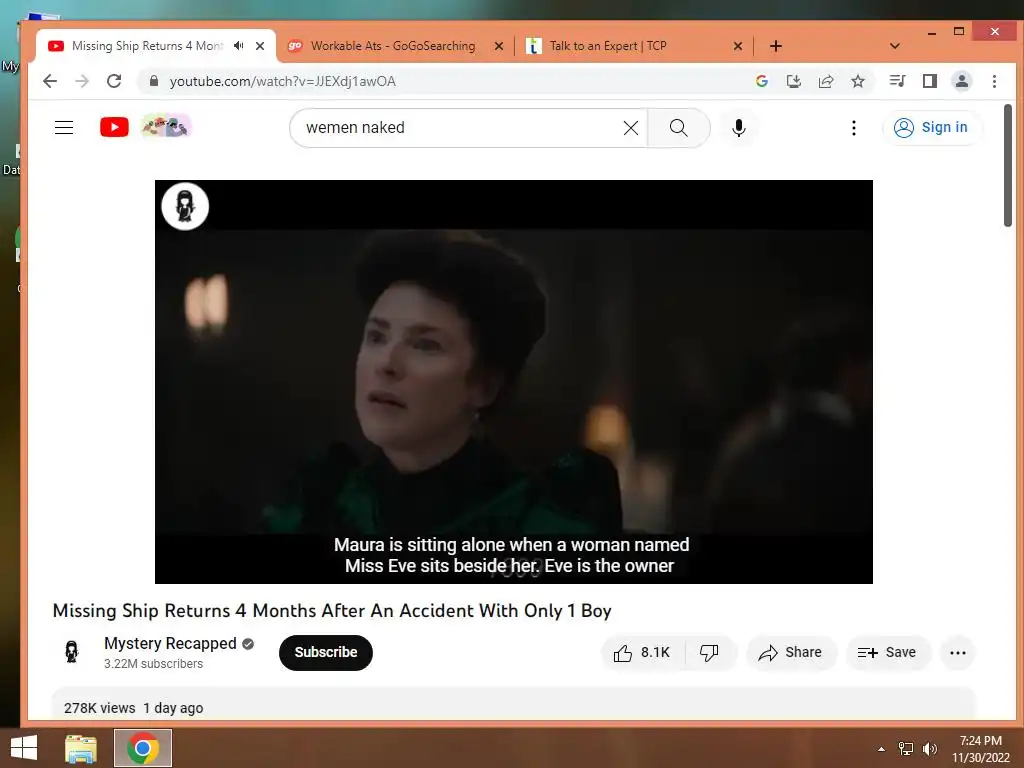Clear the search box with the X

pyautogui.click(x=631, y=128)
